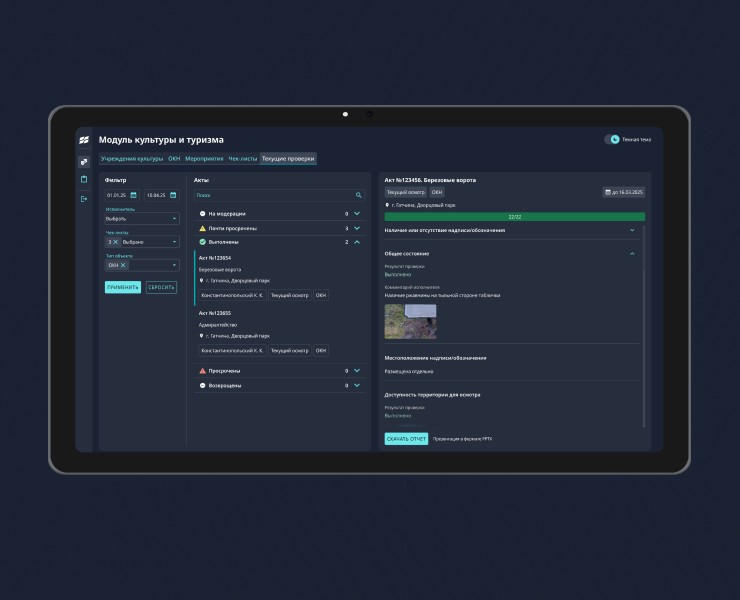
Task: Open calendar for start date 01.01.25
Action: [x=133, y=195]
